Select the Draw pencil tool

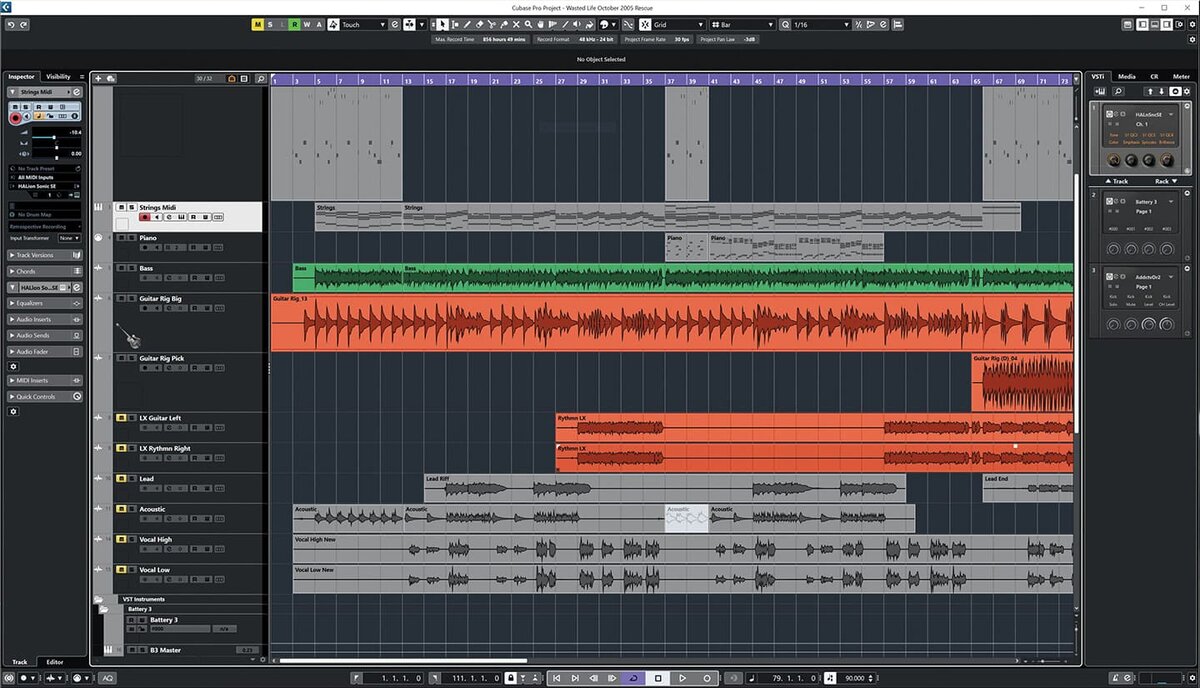click(467, 24)
